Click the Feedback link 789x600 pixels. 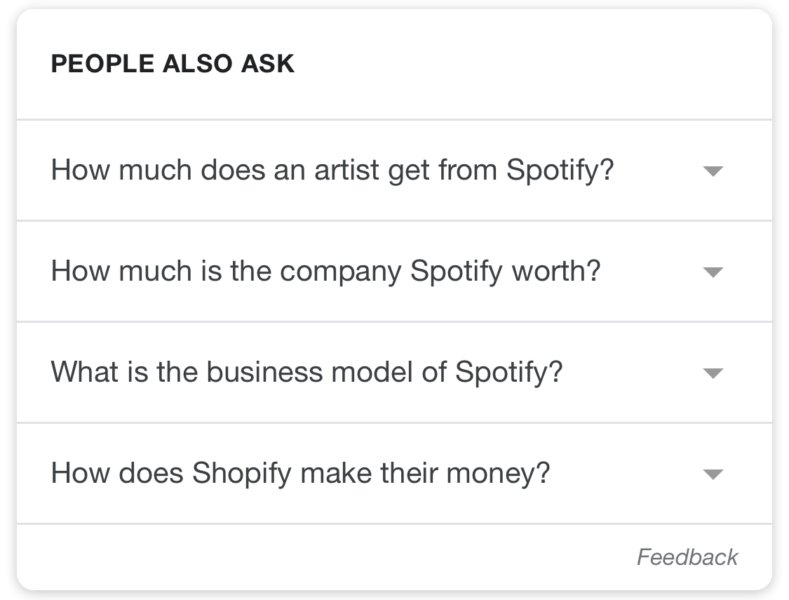(687, 557)
